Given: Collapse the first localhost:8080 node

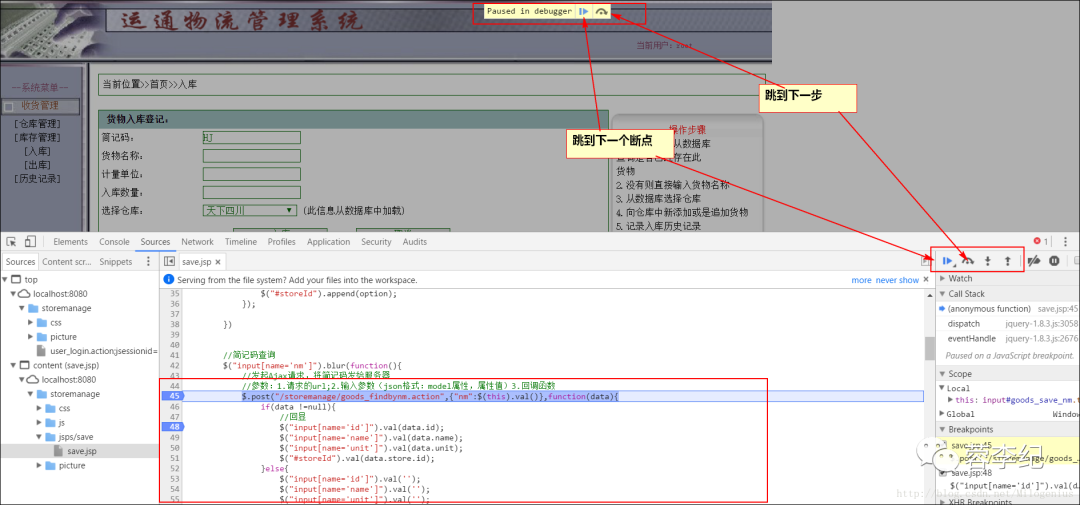Looking at the screenshot, I should click(x=13, y=293).
